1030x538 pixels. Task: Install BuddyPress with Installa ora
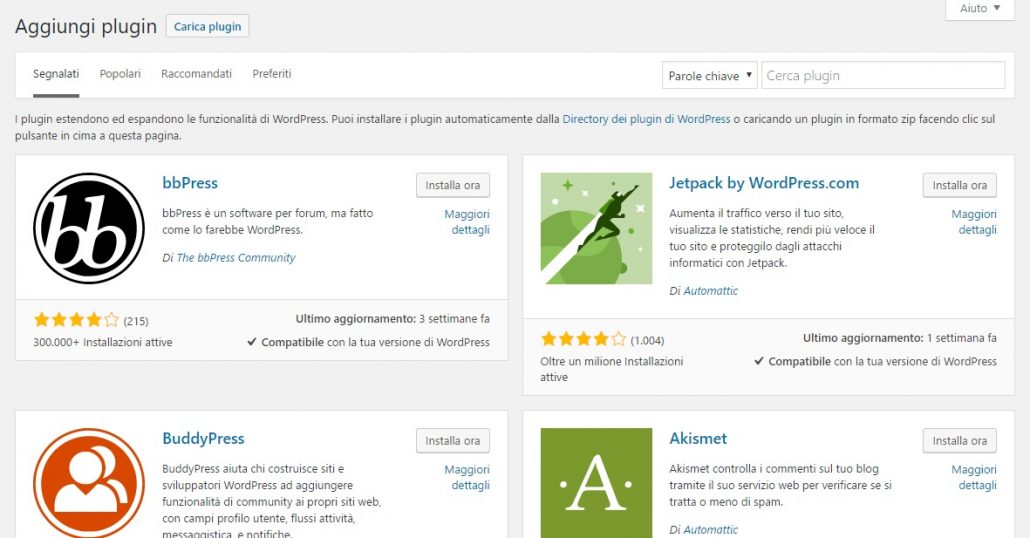[x=453, y=441]
